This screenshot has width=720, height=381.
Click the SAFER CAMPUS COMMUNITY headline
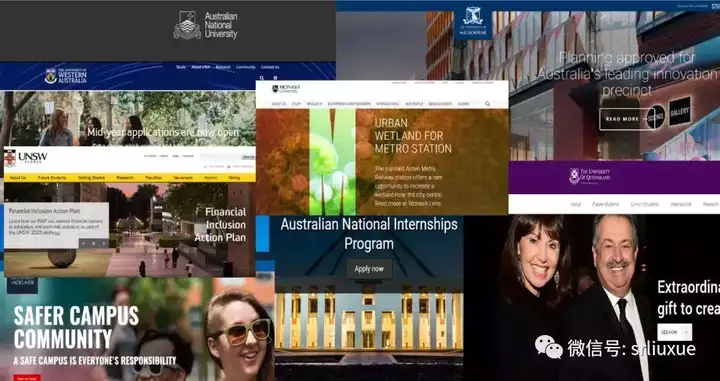click(x=76, y=327)
